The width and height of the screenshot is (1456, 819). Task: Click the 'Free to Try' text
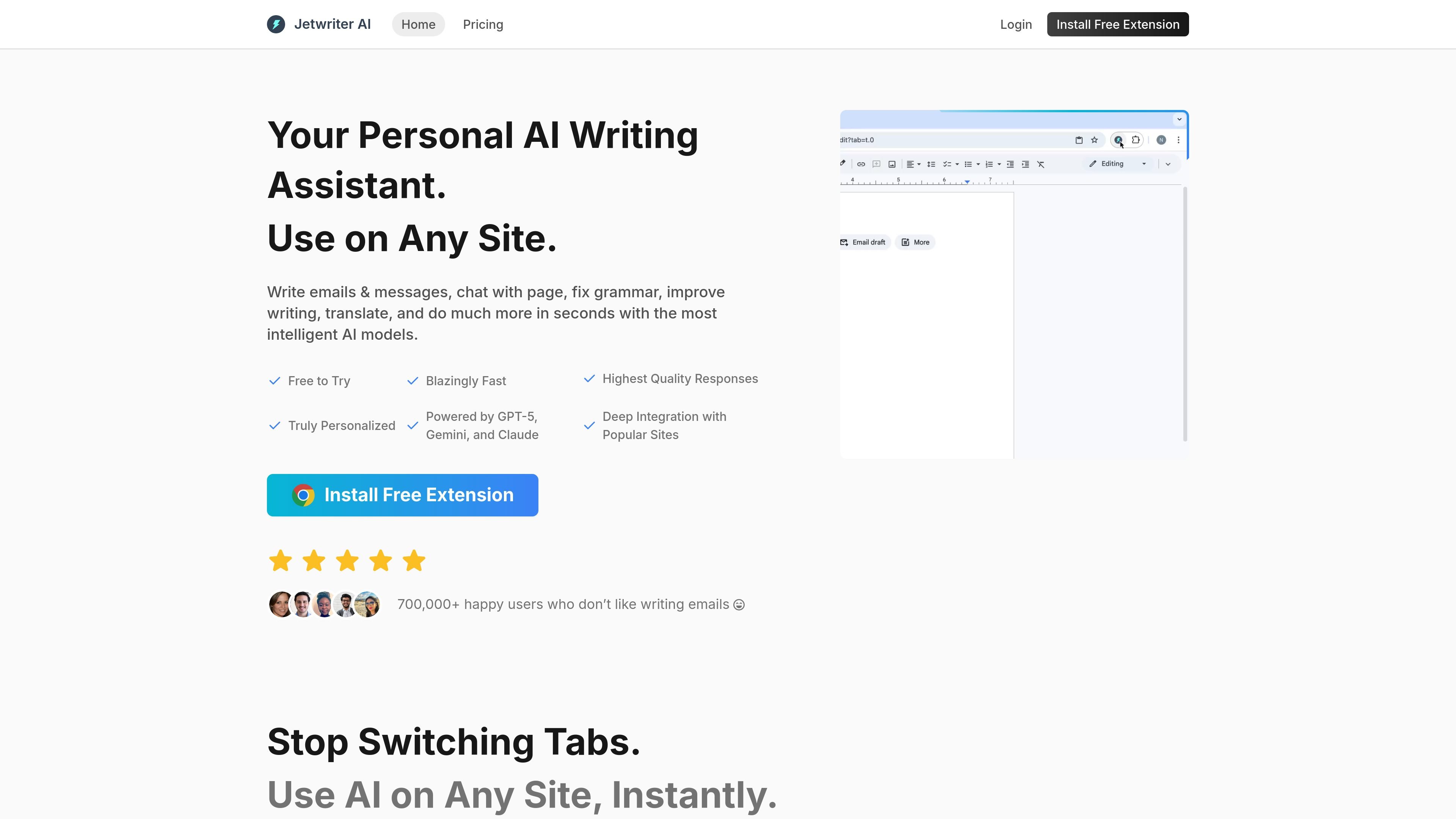(319, 381)
